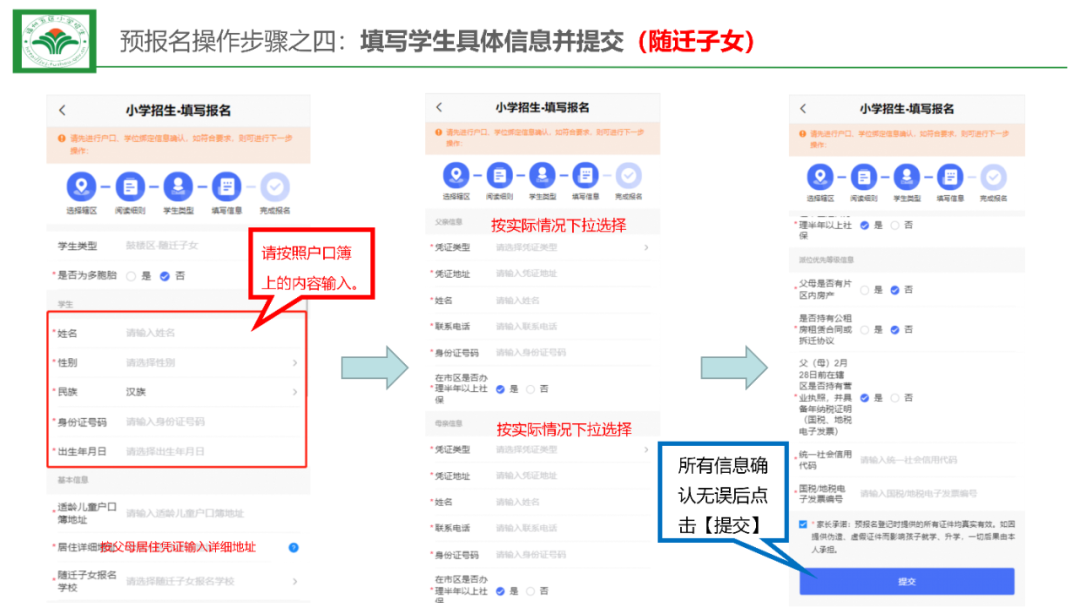Tap 选择辖区 step icon in left screen
1080x608 pixels.
[x=81, y=186]
